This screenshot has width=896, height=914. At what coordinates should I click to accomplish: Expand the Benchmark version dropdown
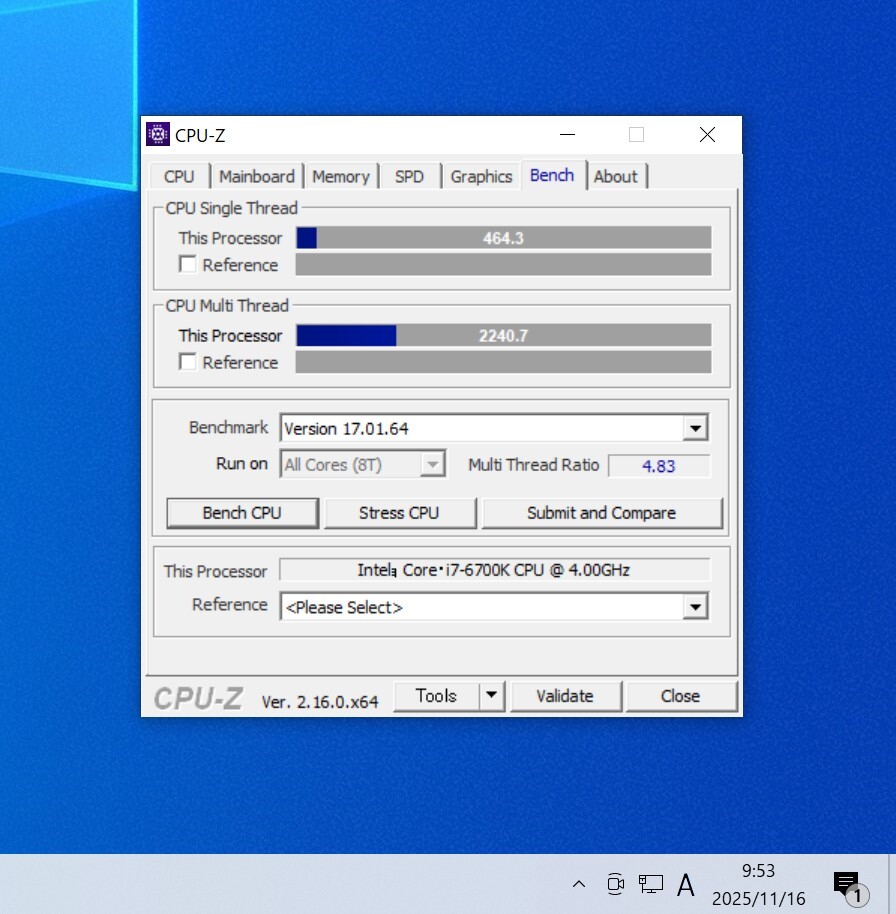click(x=695, y=429)
